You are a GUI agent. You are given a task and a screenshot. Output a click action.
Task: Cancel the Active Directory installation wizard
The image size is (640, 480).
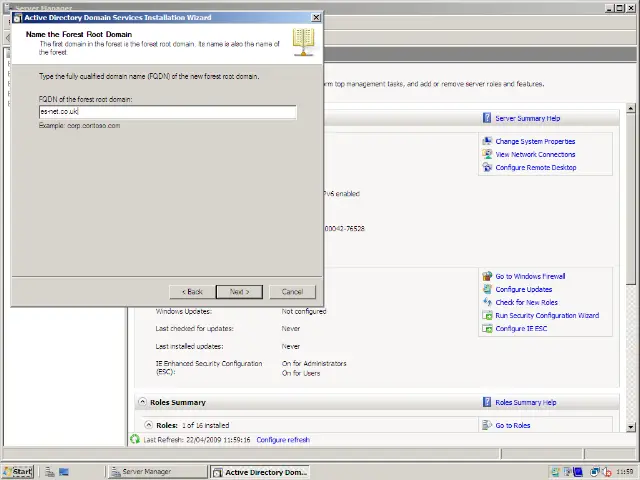[292, 292]
